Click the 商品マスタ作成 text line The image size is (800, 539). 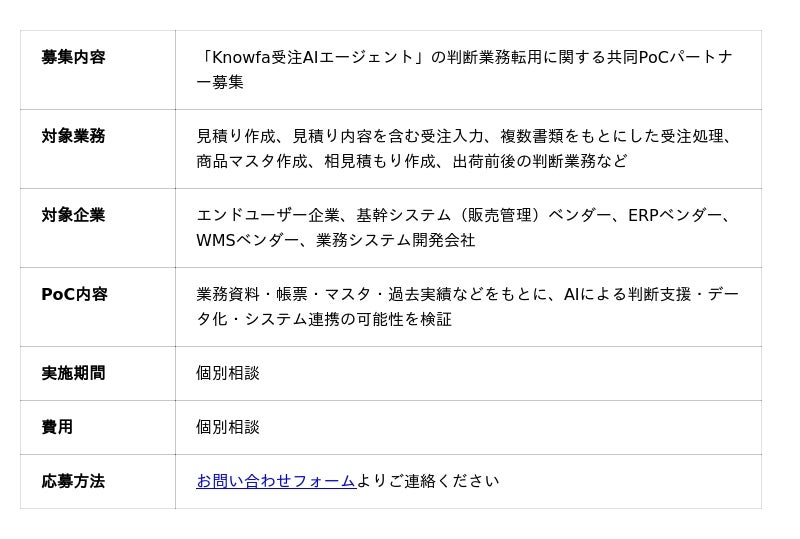point(412,161)
